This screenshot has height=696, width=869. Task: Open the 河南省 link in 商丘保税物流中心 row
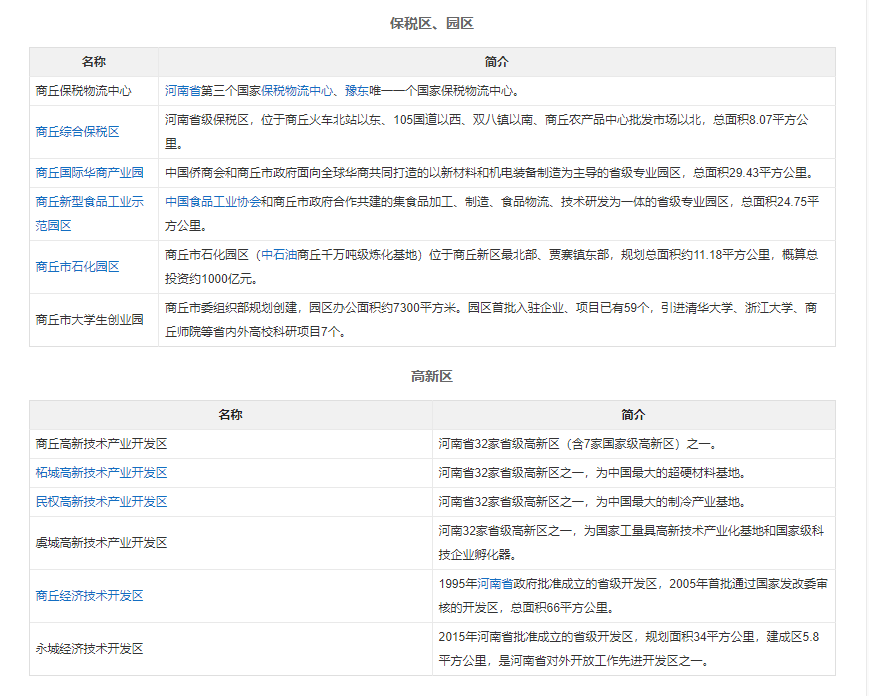pos(183,90)
